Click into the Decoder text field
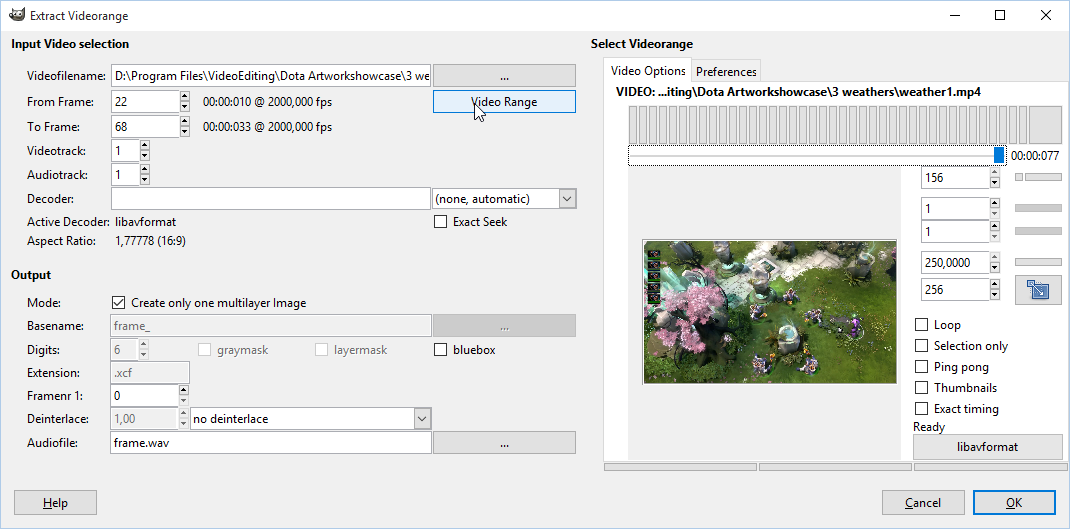The image size is (1070, 529). tap(271, 199)
